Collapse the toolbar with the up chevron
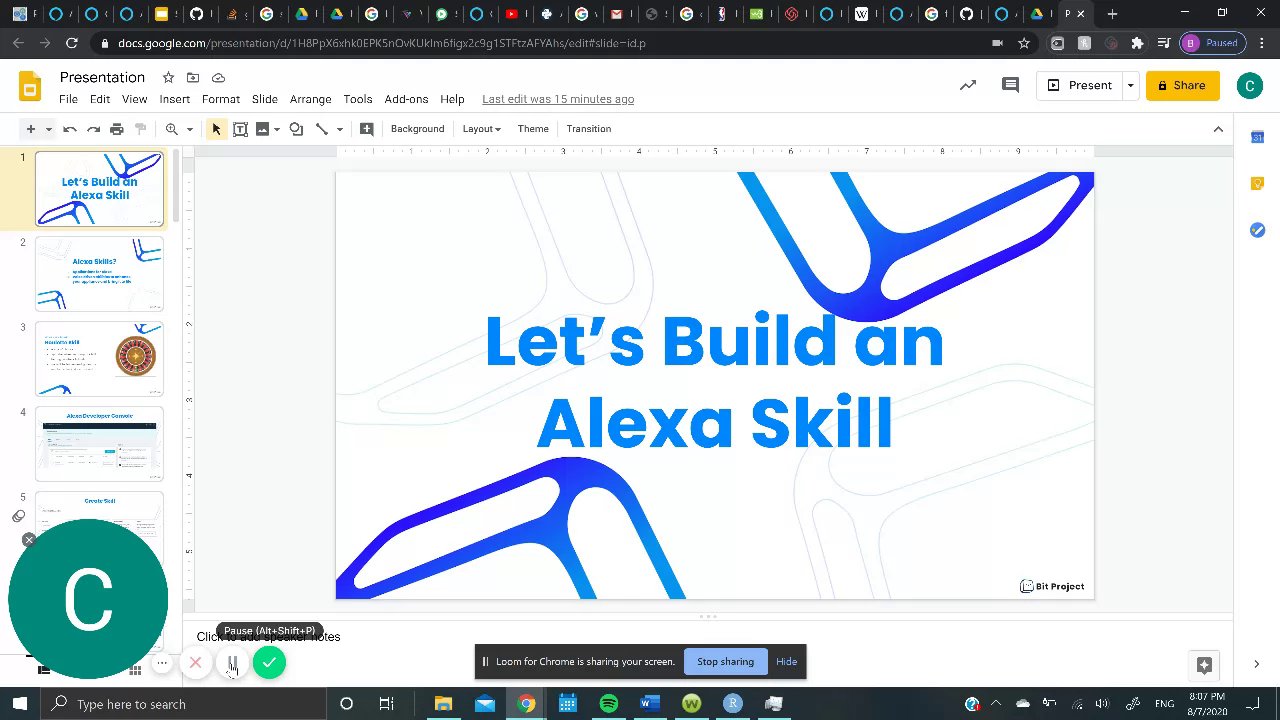1280x720 pixels. [x=1218, y=129]
